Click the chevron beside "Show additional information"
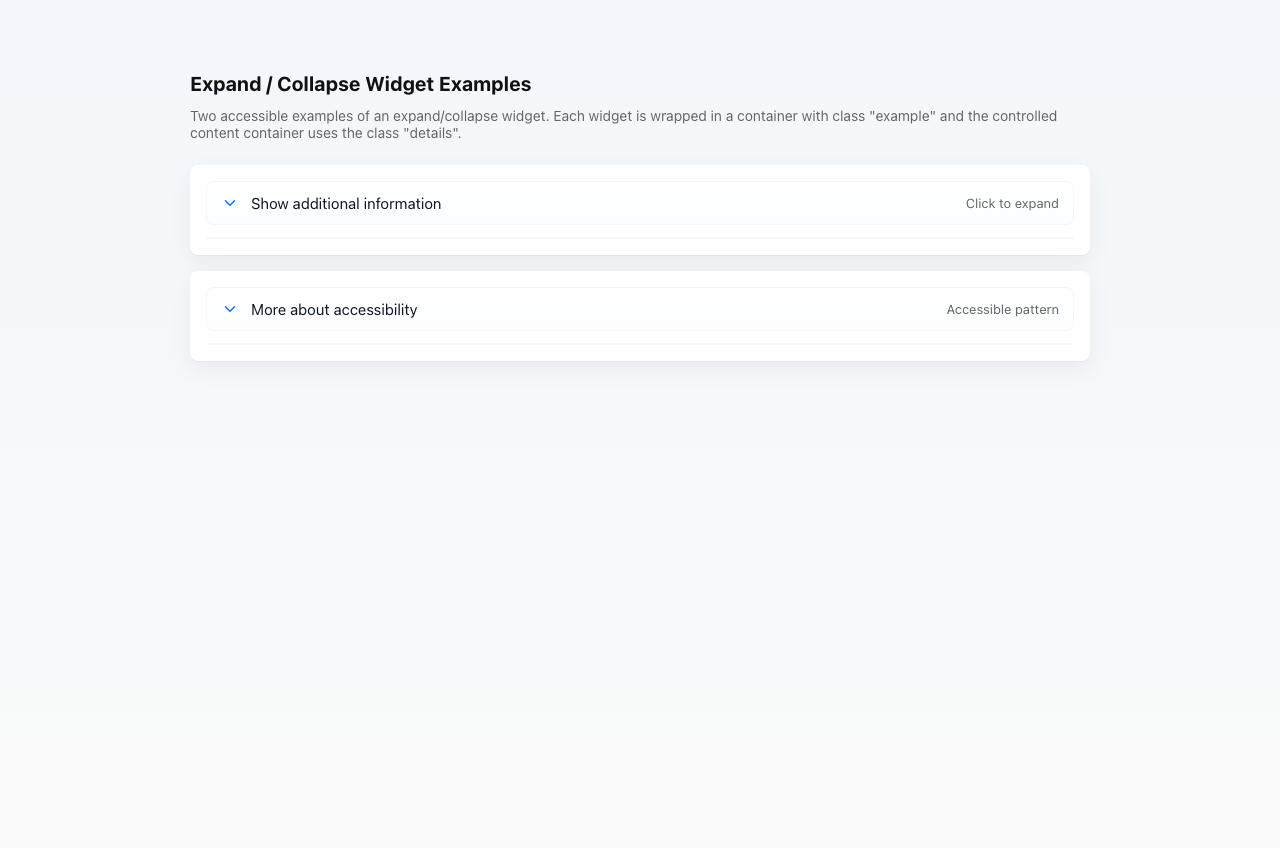1280x848 pixels. tap(229, 203)
